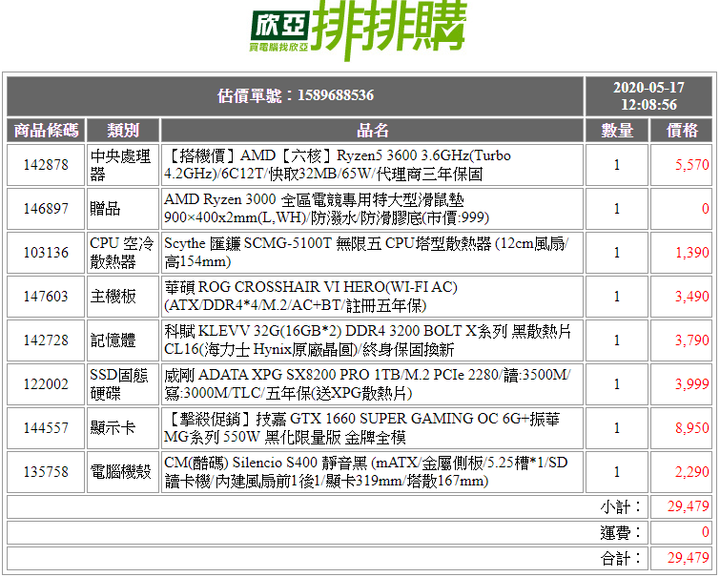The image size is (720, 577).
Task: Click the 電腦機殼 category cell
Action: (123, 472)
